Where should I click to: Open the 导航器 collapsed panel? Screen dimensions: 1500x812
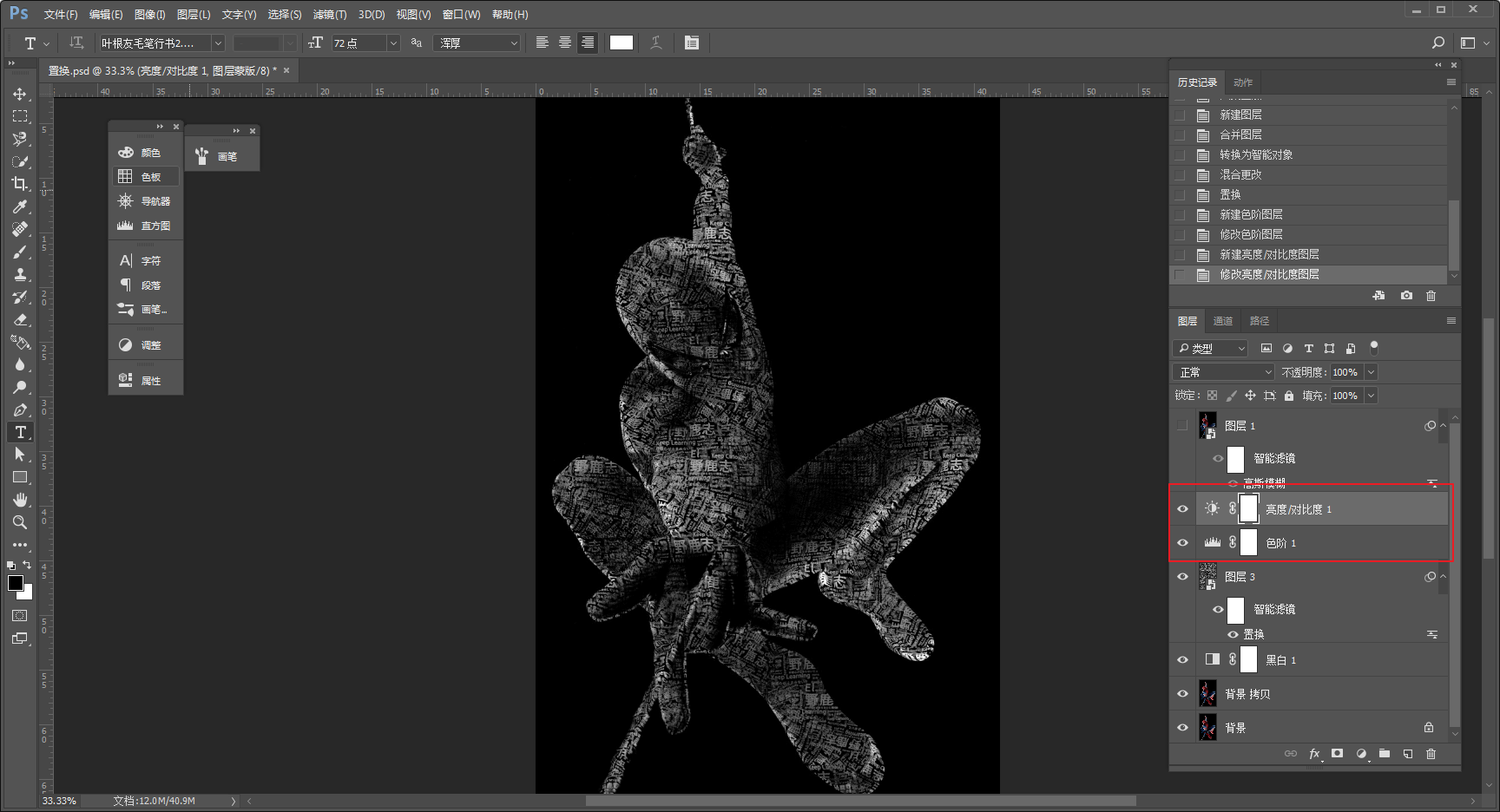(x=146, y=201)
